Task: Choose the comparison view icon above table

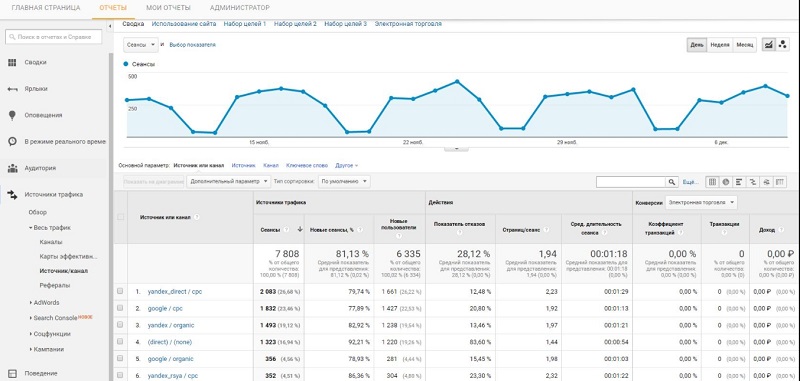Action: pos(753,182)
